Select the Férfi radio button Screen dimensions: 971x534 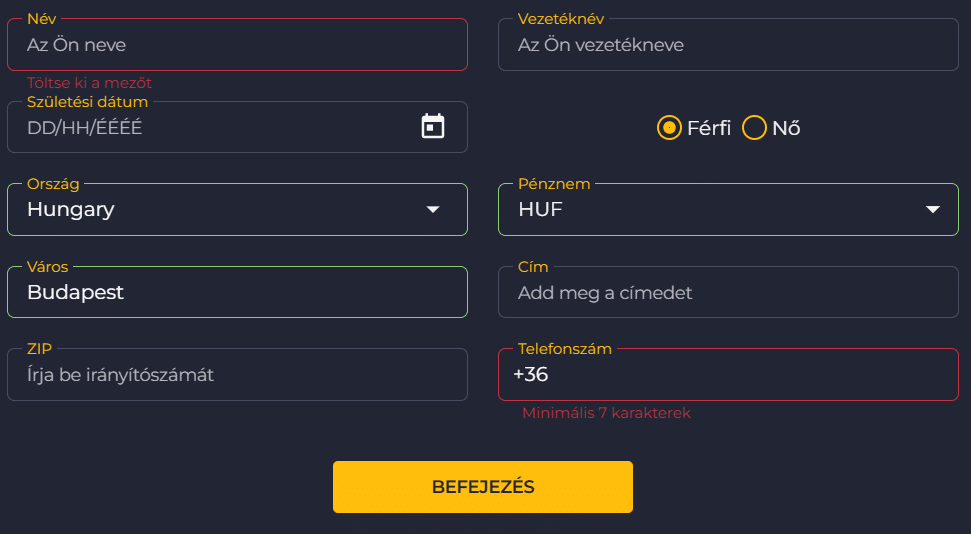[x=669, y=128]
